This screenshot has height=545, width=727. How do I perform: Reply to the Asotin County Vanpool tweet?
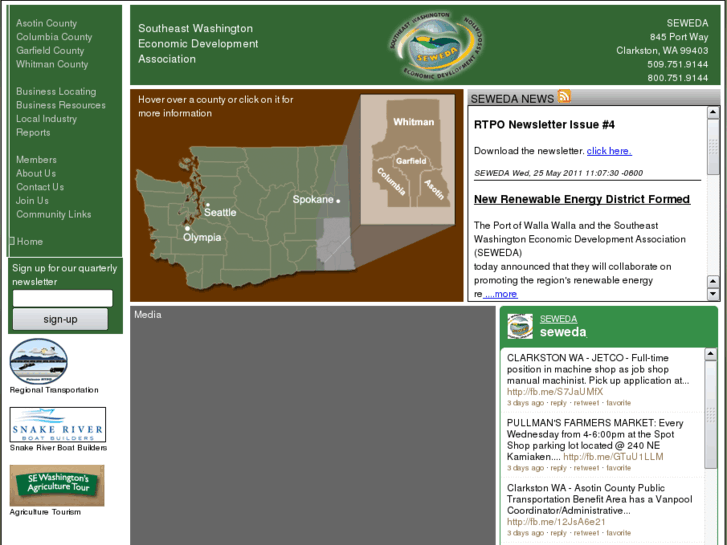(x=558, y=532)
